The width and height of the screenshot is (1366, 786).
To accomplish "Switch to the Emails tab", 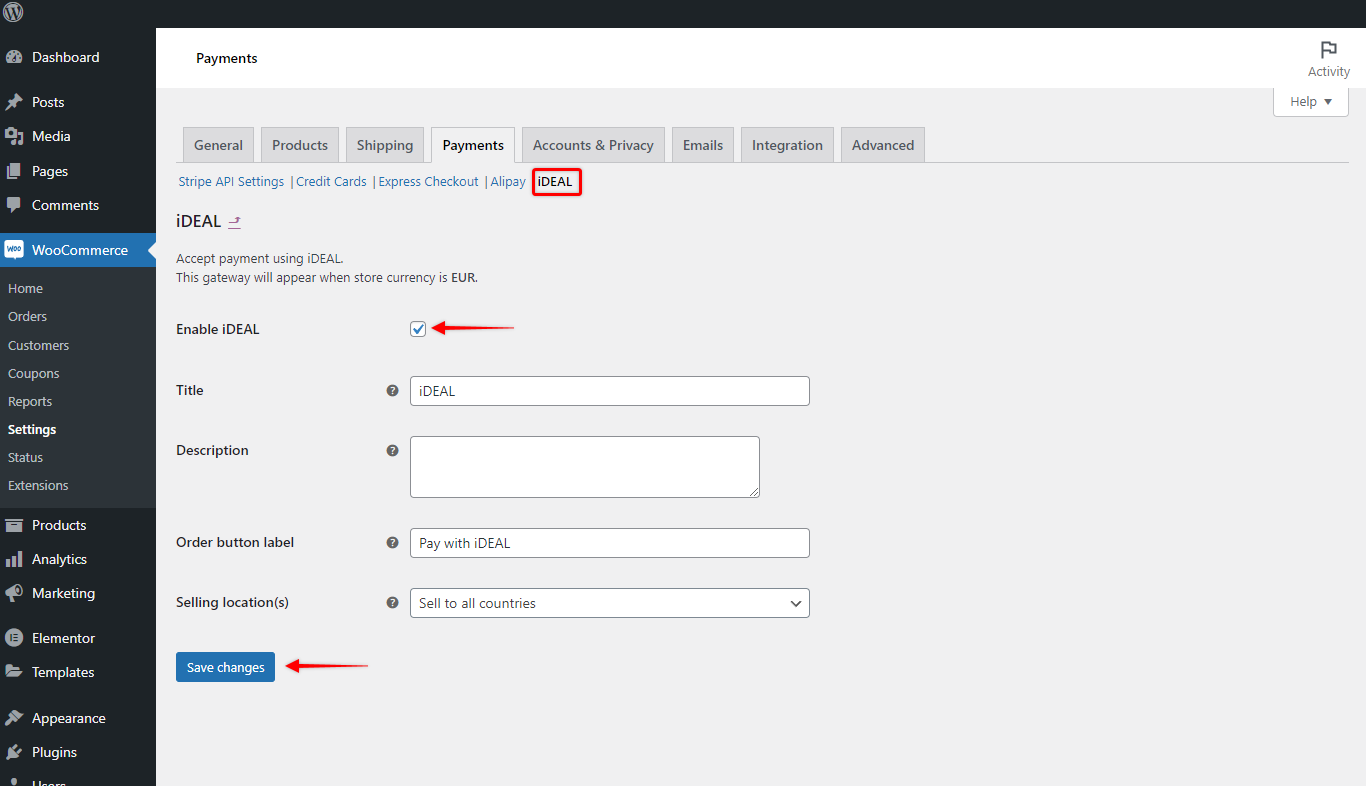I will pyautogui.click(x=703, y=145).
